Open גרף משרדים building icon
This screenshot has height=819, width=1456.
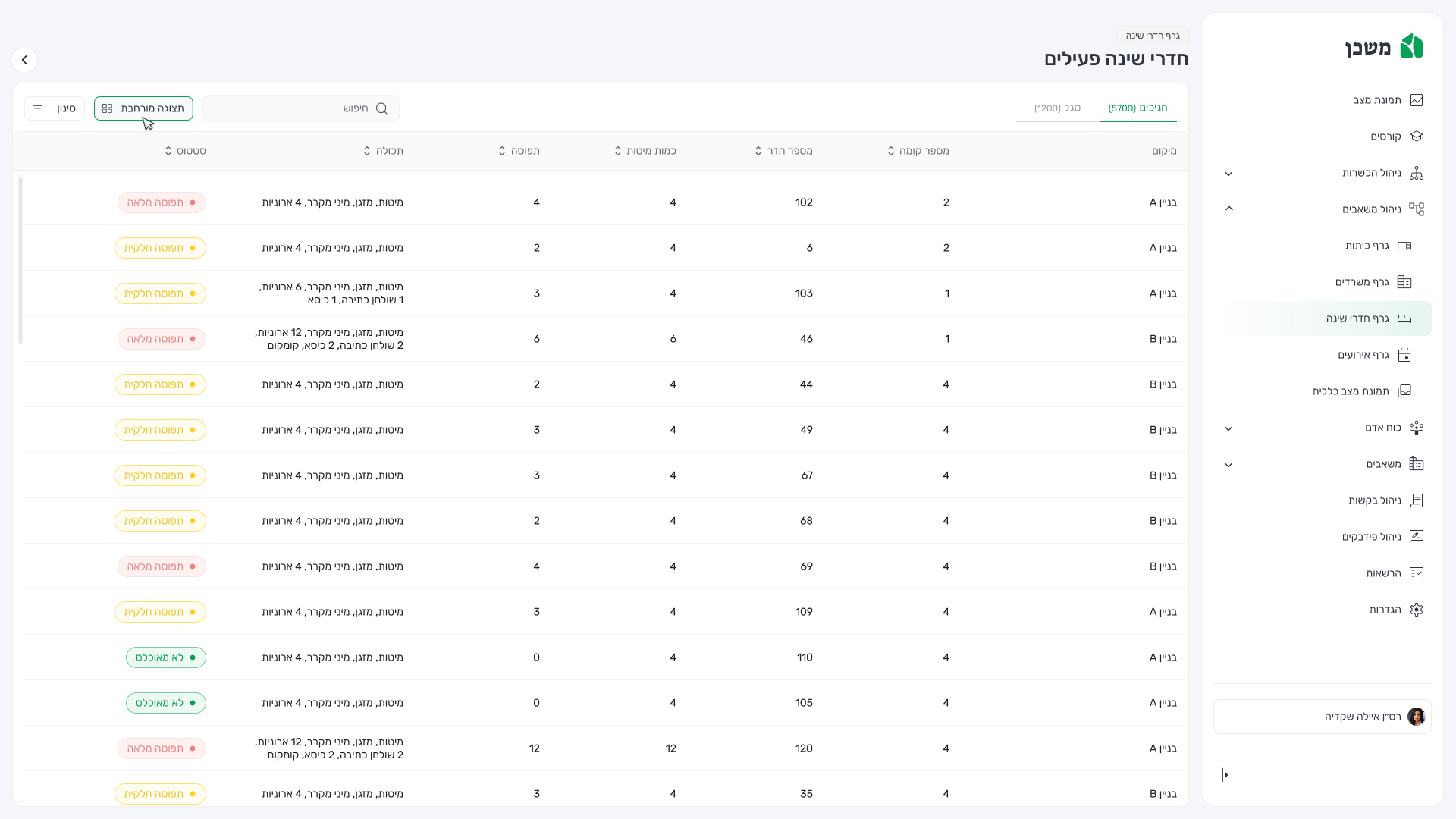[1404, 282]
